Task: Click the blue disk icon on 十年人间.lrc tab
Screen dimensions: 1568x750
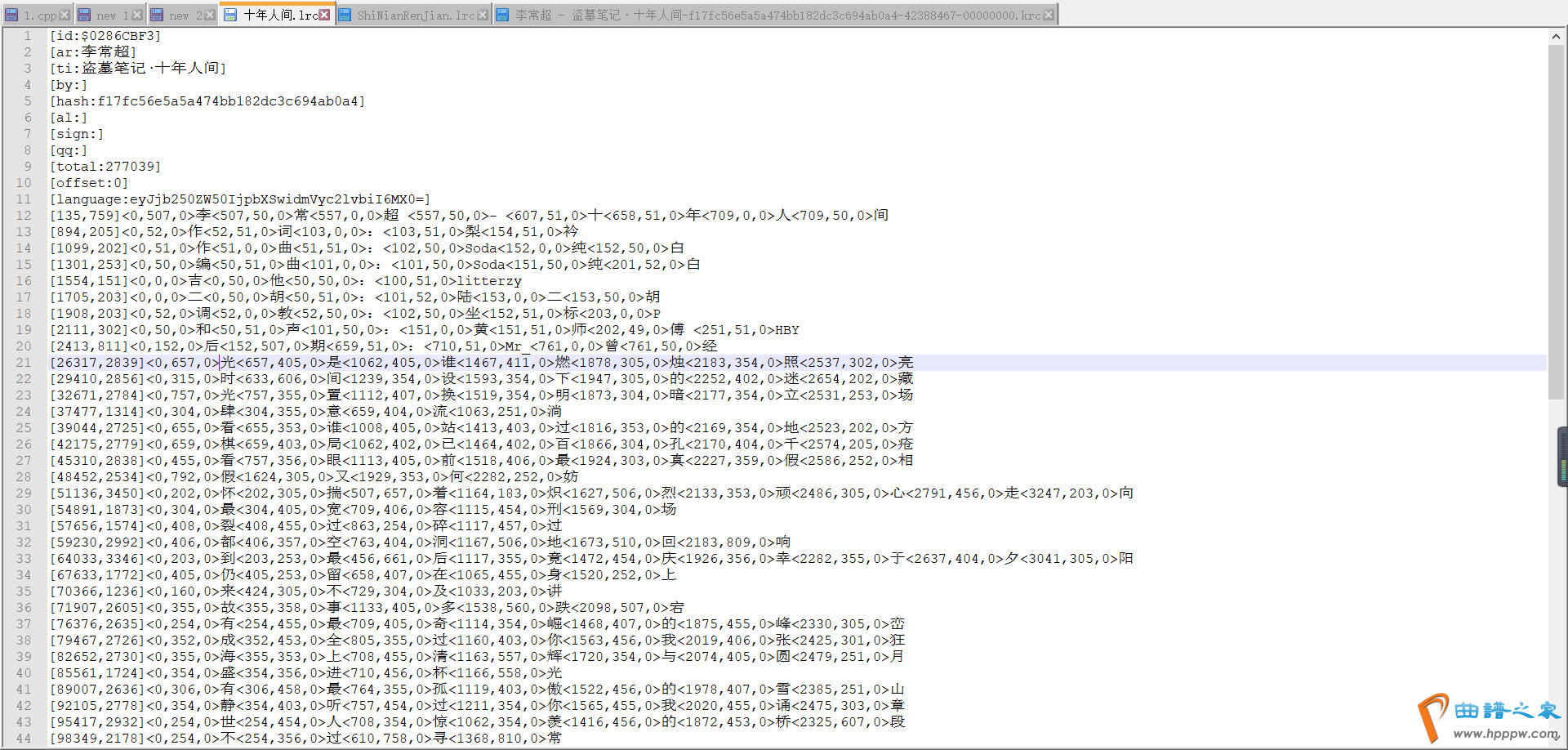Action: 230,15
